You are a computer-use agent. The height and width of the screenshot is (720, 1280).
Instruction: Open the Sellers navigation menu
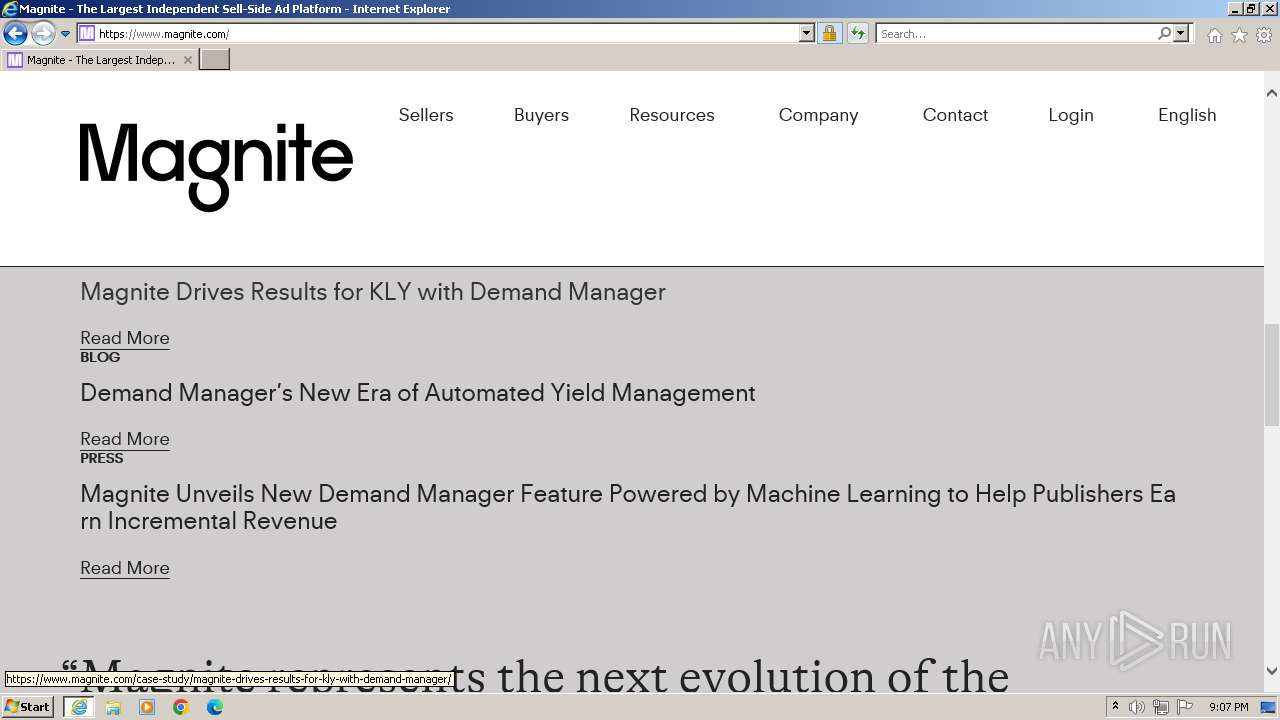pos(426,115)
